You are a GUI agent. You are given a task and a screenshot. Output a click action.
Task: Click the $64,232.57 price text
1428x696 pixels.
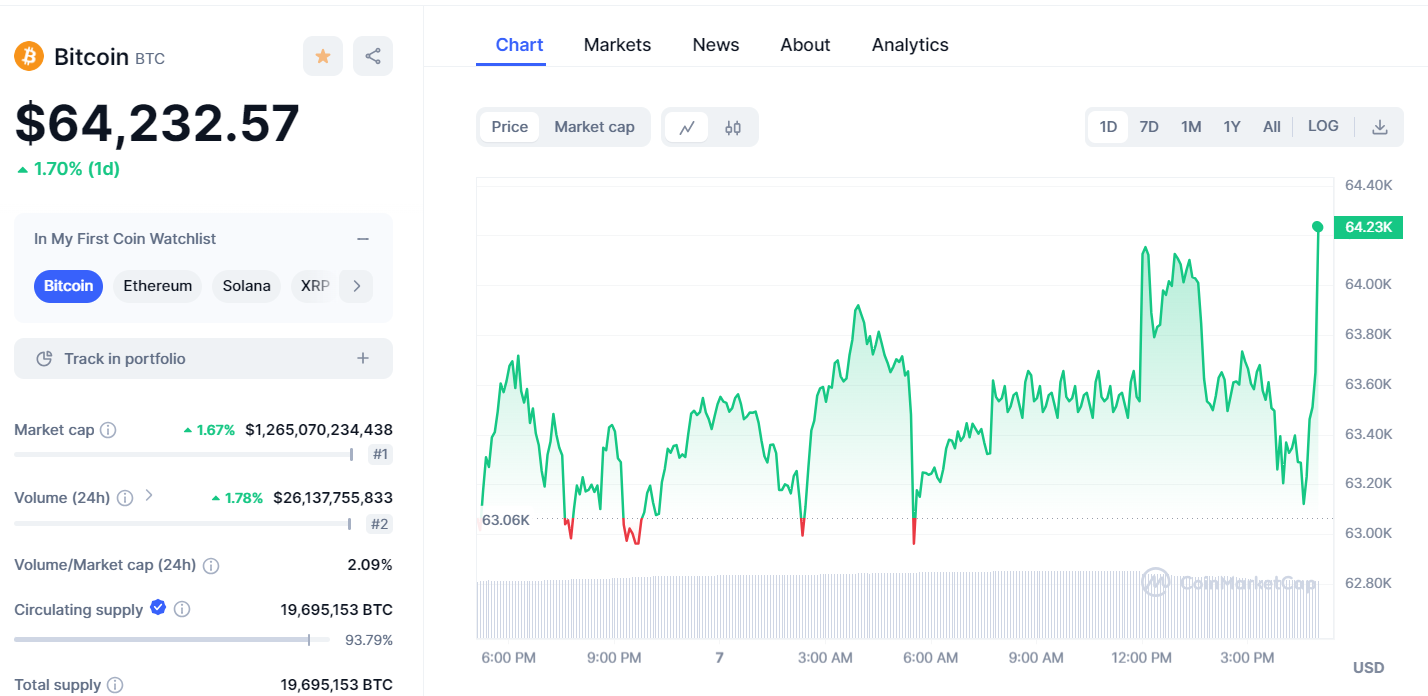point(157,124)
